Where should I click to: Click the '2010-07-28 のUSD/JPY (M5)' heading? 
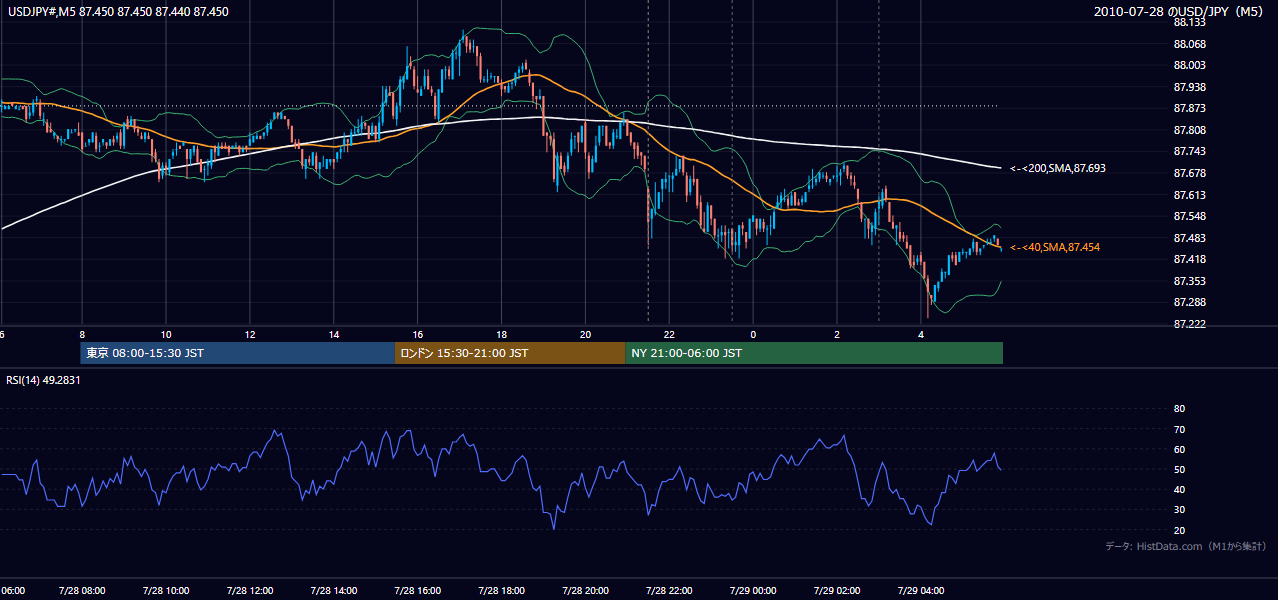pyautogui.click(x=1180, y=12)
